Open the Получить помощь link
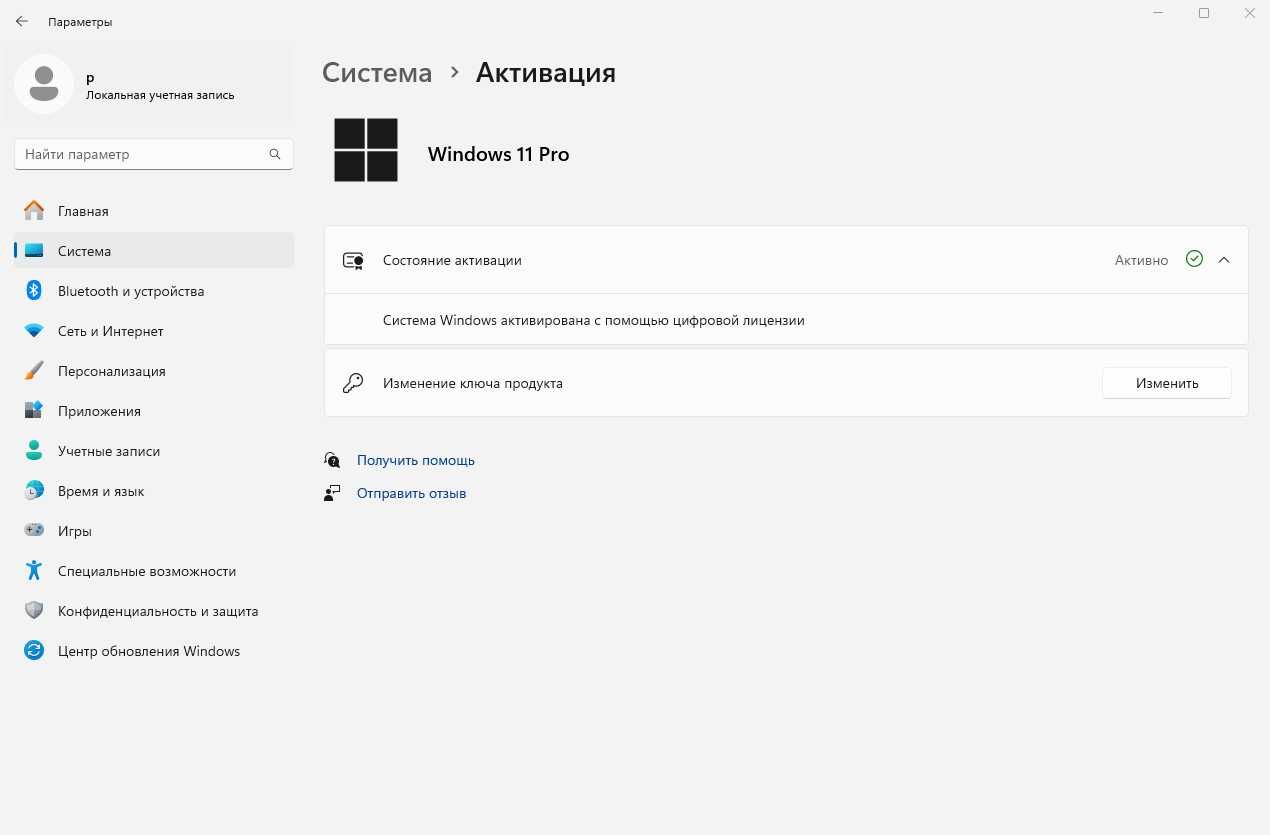 tap(416, 460)
